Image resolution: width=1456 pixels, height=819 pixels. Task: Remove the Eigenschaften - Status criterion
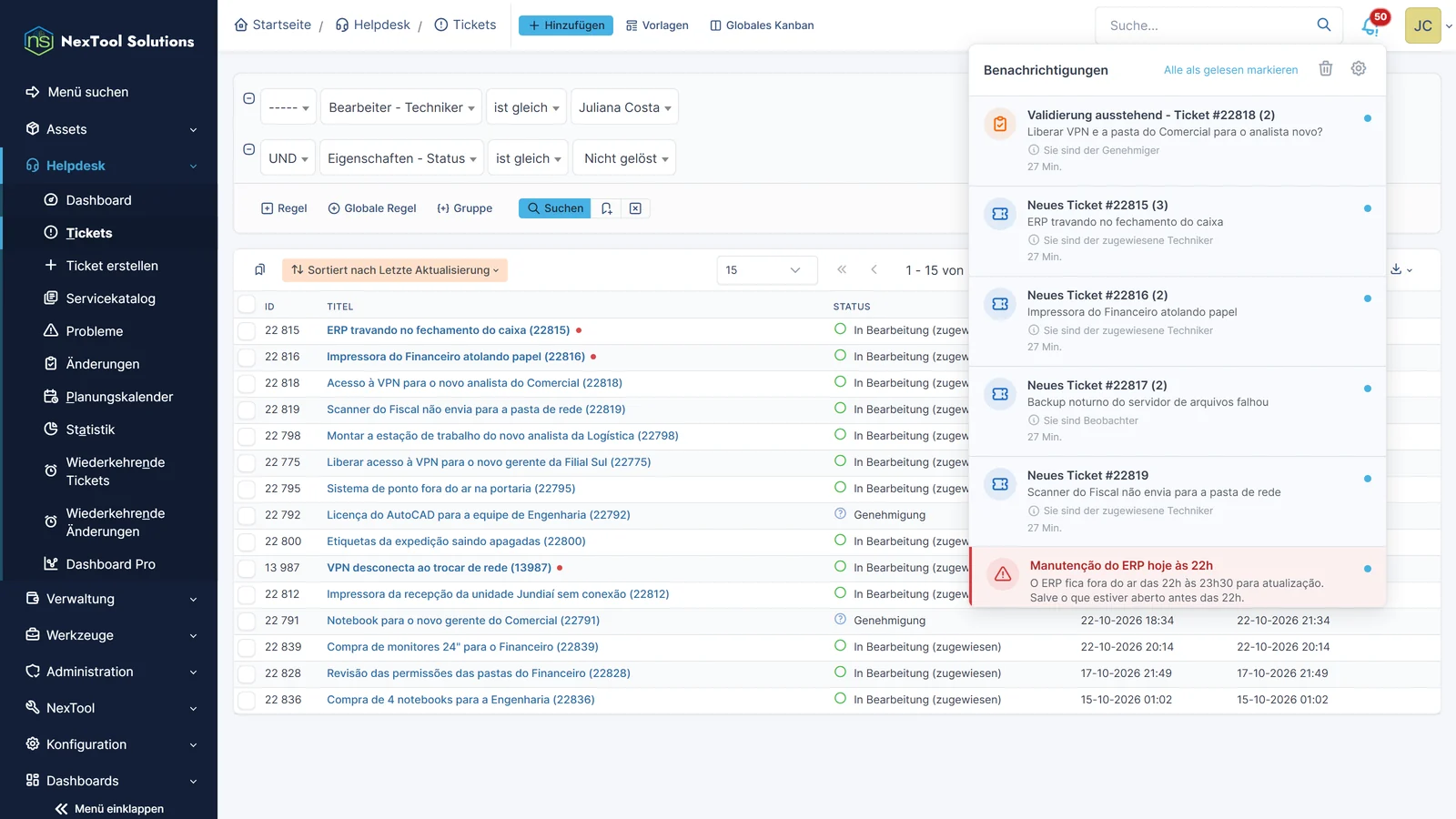248,149
